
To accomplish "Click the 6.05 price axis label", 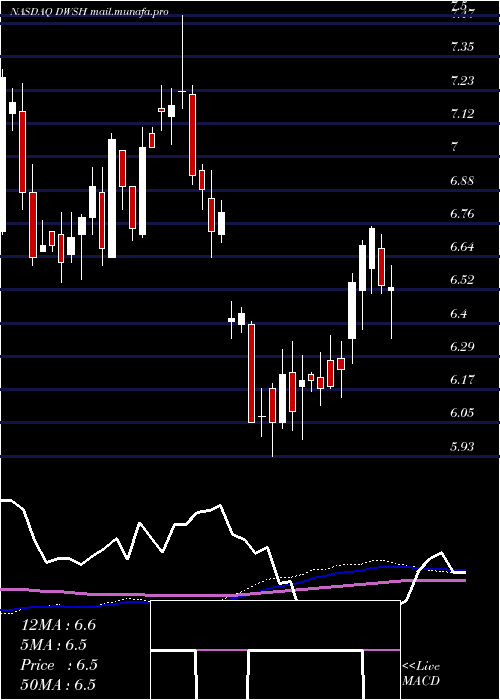I will tap(462, 412).
